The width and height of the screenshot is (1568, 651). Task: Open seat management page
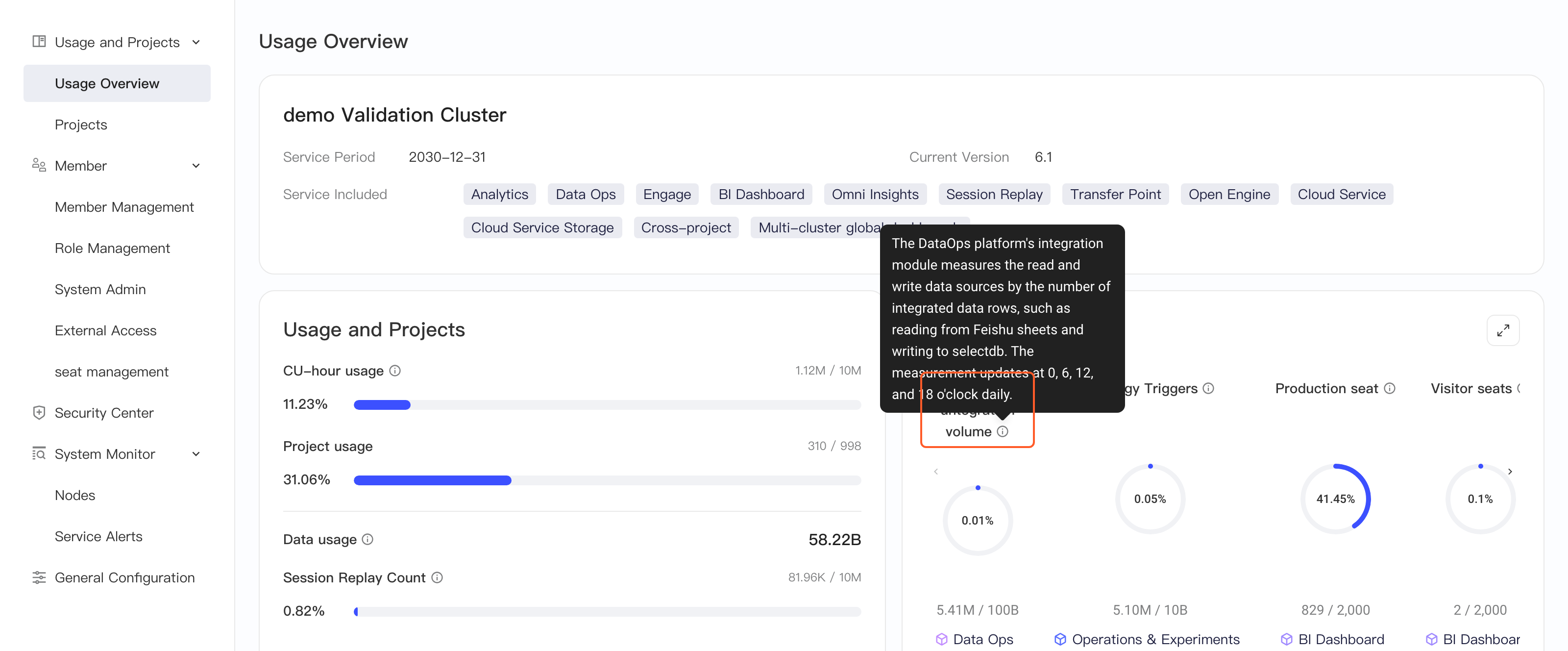tap(111, 372)
